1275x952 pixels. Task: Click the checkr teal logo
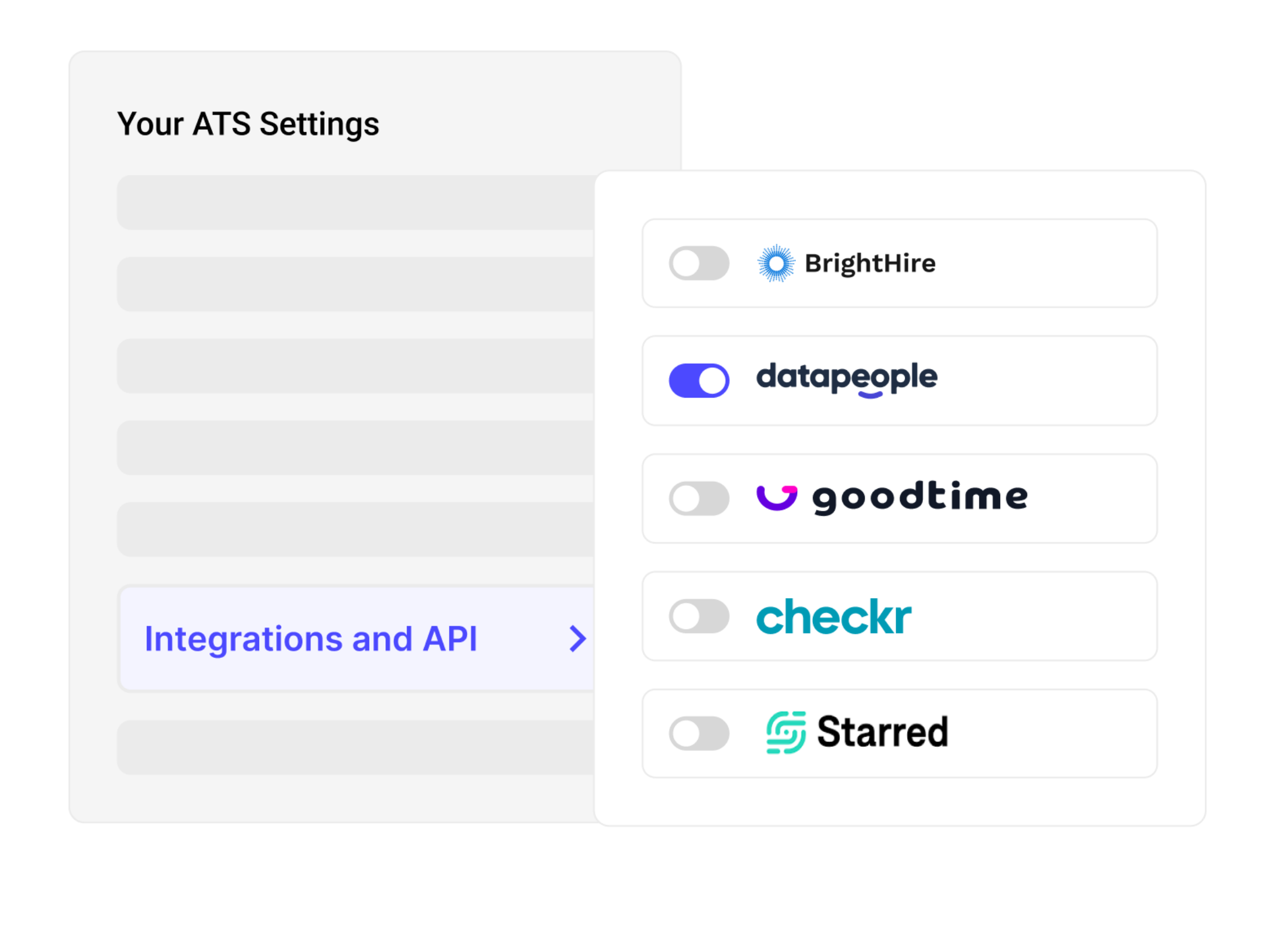(x=833, y=616)
